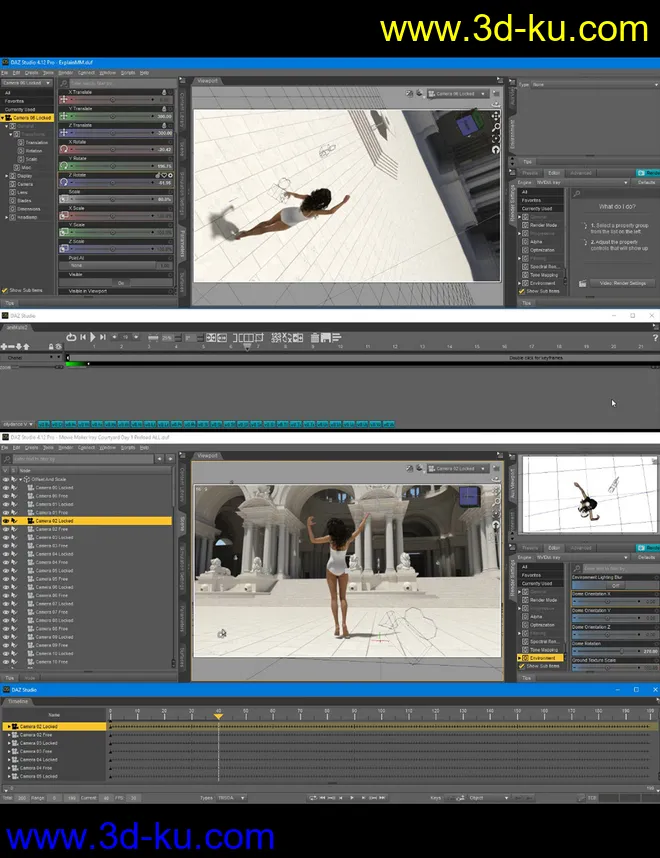
Task: Click the view cube in the courtyard viewport
Action: point(468,497)
